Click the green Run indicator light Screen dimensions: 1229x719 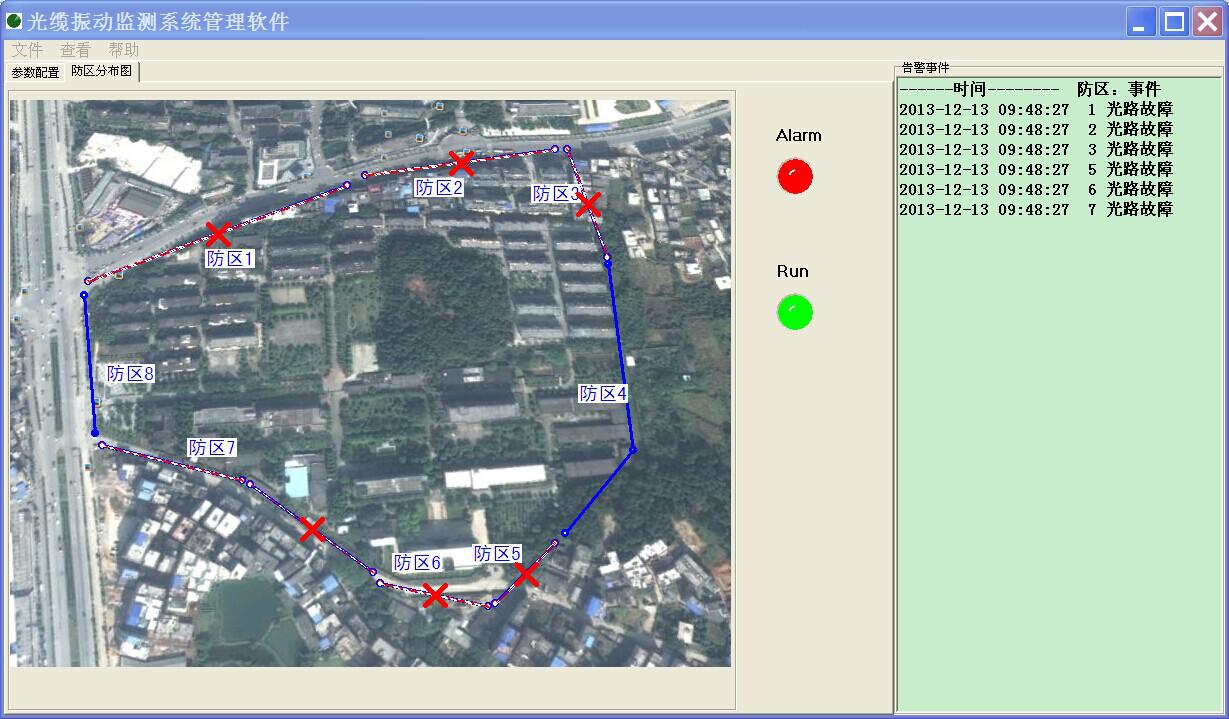click(795, 312)
